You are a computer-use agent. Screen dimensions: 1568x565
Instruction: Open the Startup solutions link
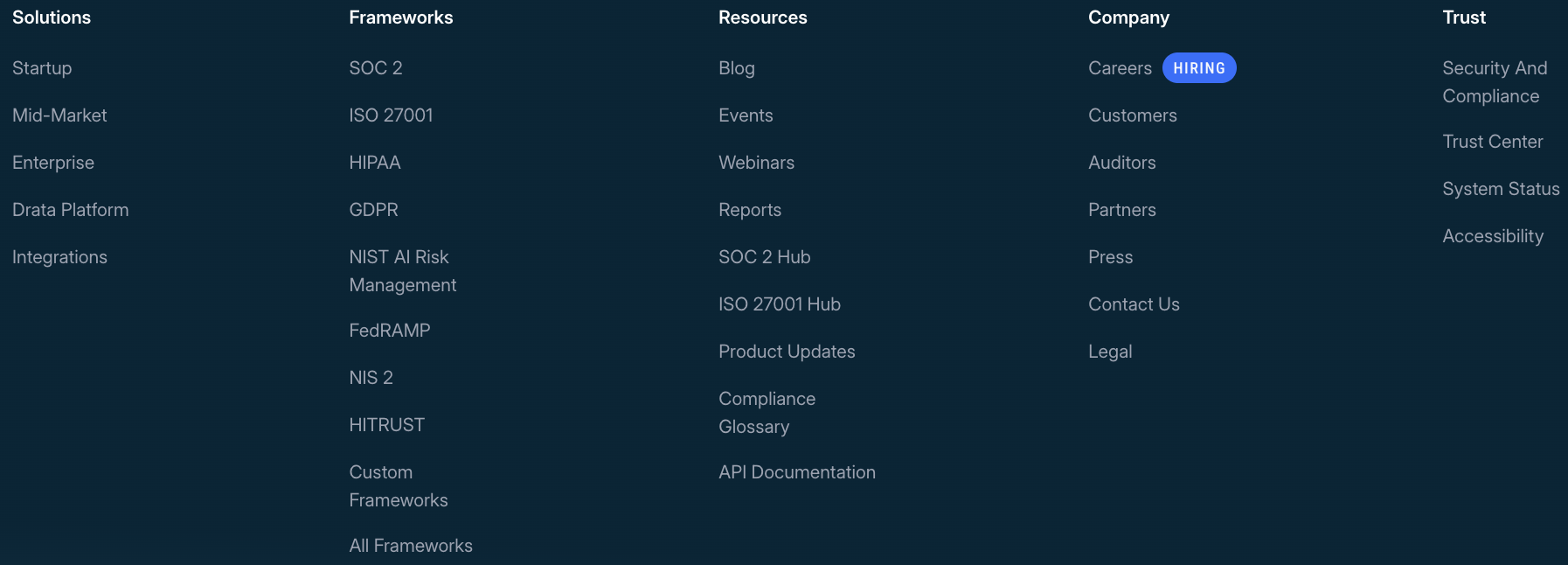42,68
